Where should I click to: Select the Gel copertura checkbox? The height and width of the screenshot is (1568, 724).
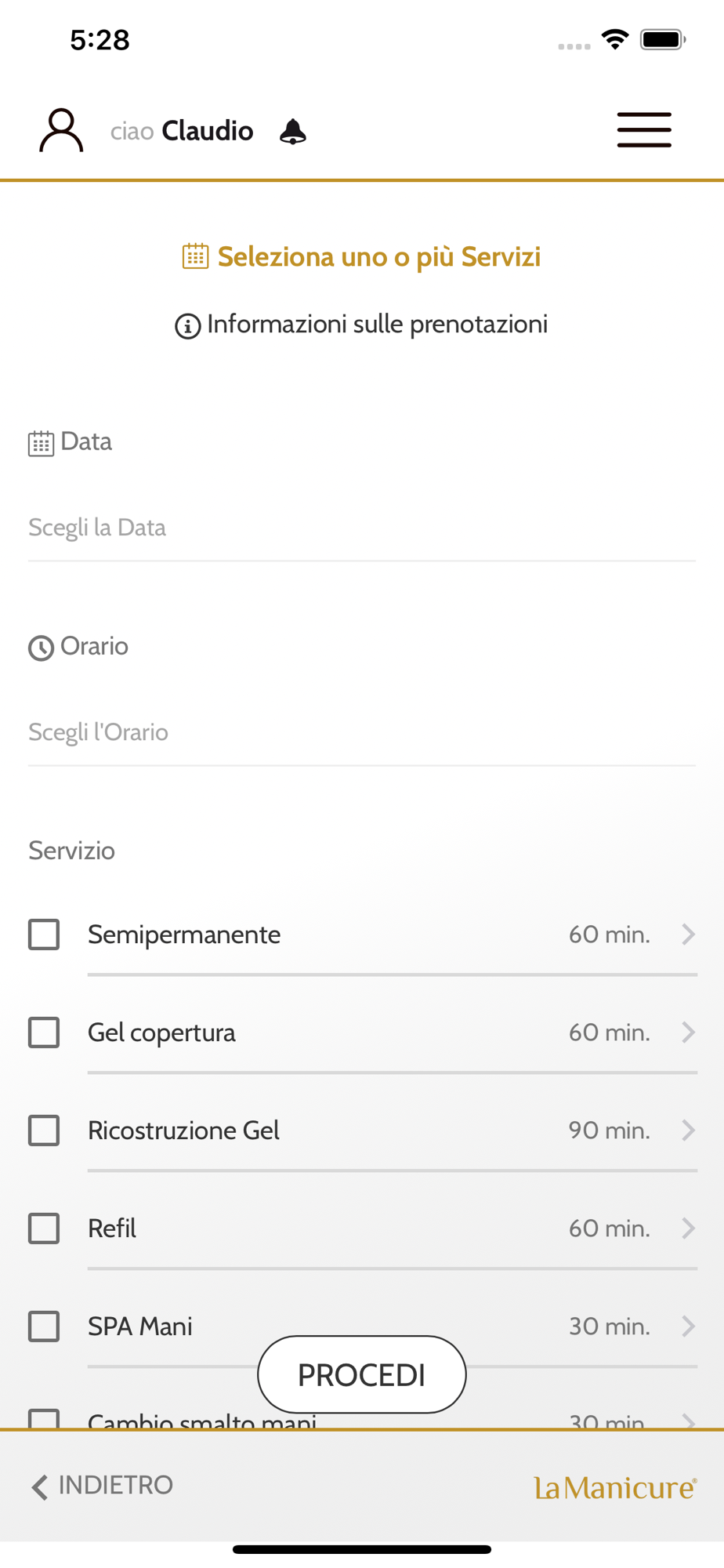(44, 1033)
